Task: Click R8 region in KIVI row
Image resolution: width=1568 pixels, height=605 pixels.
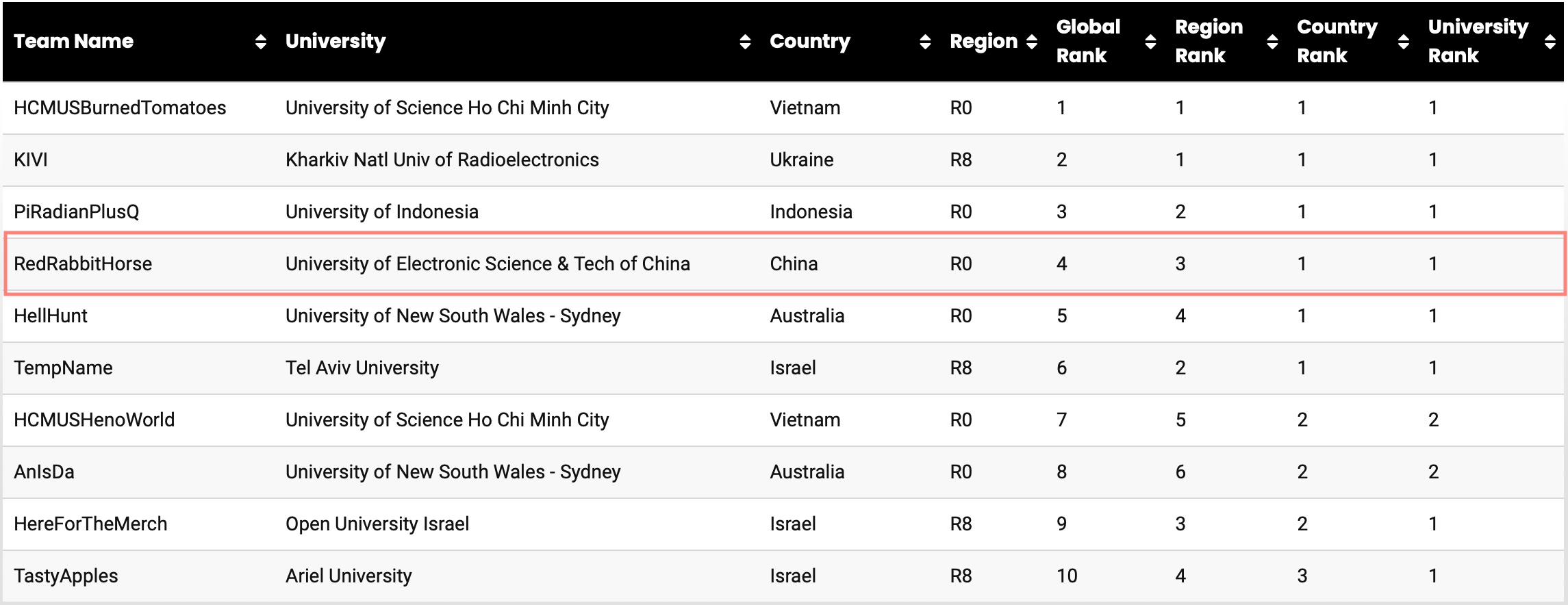Action: [x=961, y=160]
